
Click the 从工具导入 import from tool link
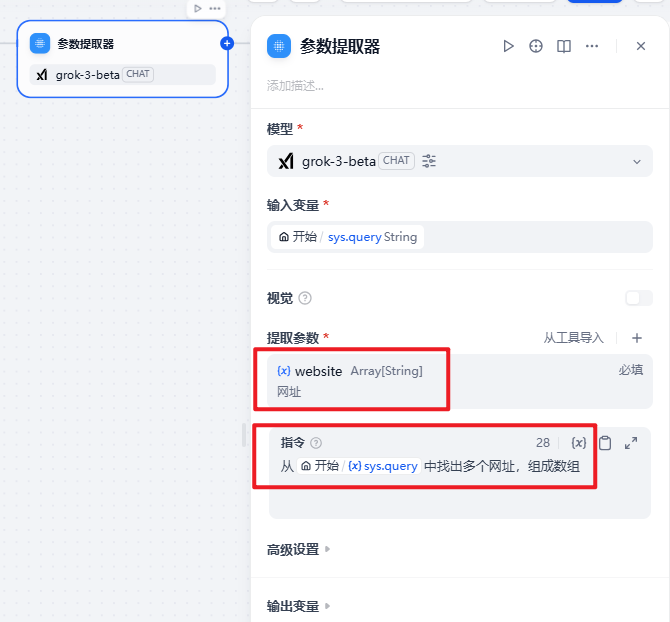573,338
